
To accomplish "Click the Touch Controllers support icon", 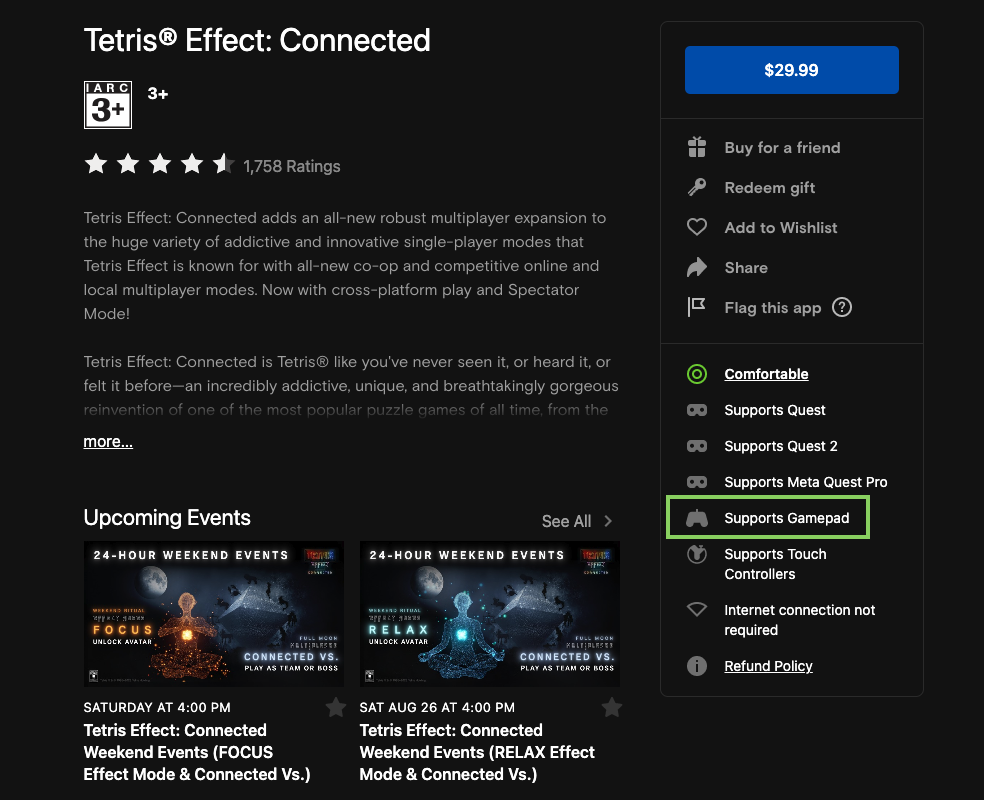I will [x=697, y=555].
